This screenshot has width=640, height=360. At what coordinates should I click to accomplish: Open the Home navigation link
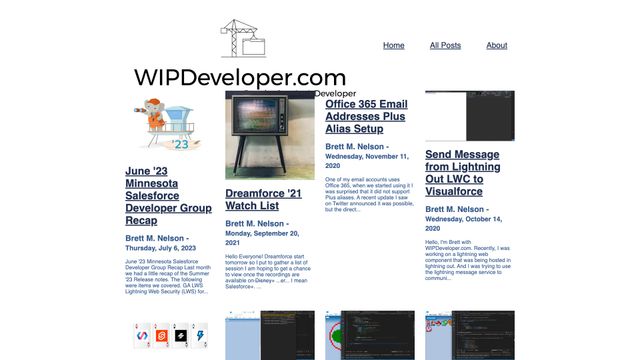click(393, 45)
